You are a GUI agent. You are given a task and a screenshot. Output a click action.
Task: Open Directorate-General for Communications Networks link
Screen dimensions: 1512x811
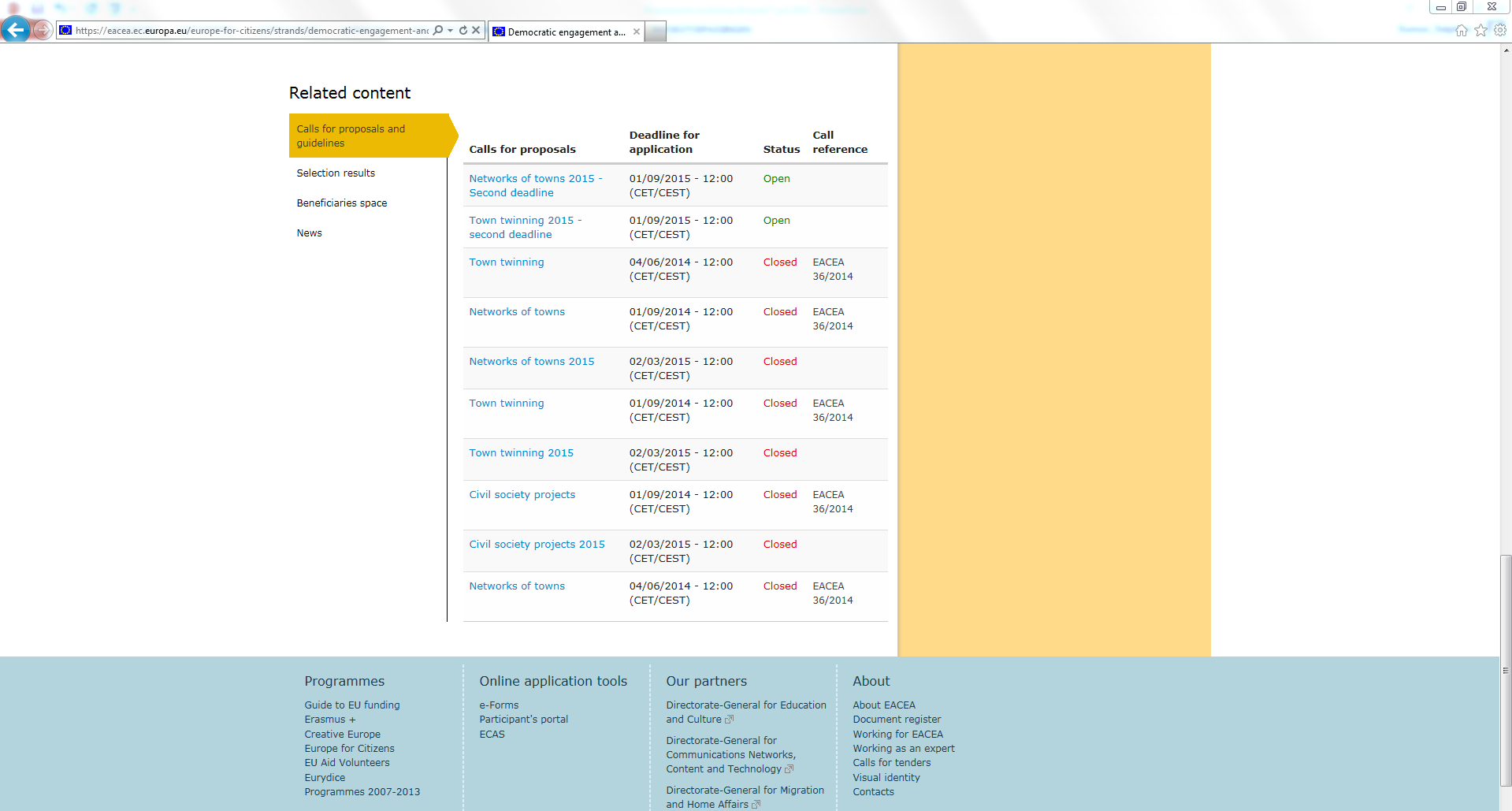(731, 755)
